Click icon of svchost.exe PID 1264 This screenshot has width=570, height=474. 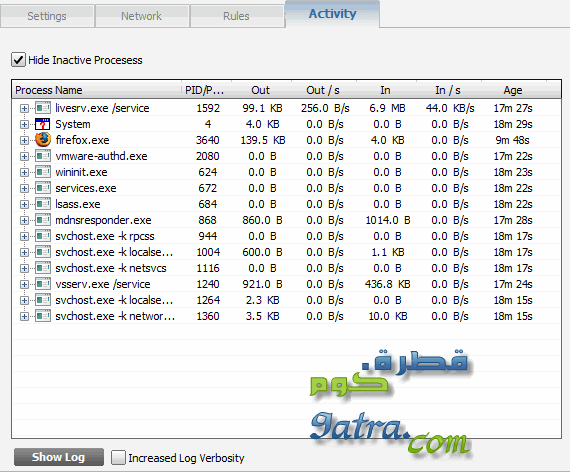pos(43,300)
